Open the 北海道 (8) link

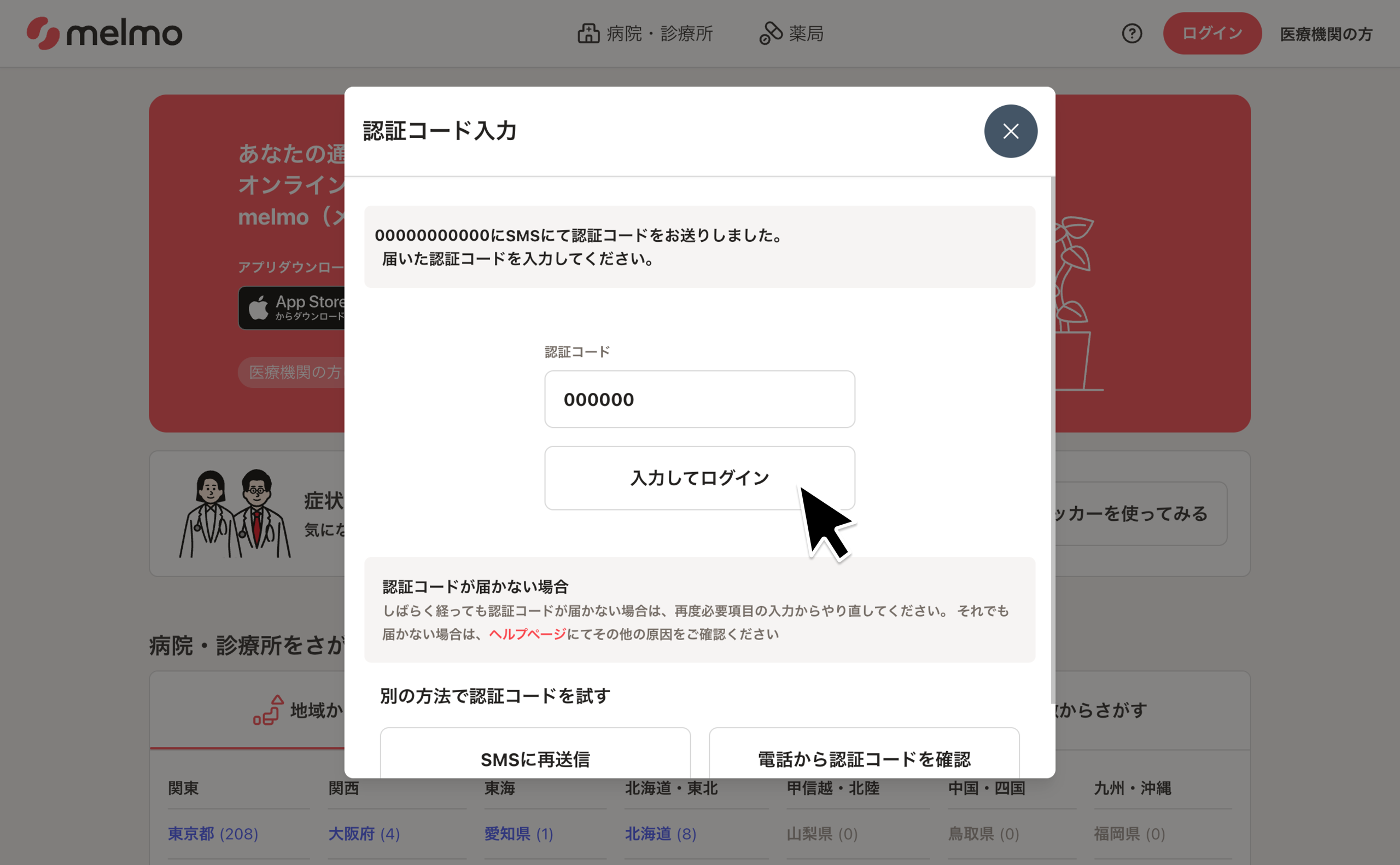click(x=660, y=833)
